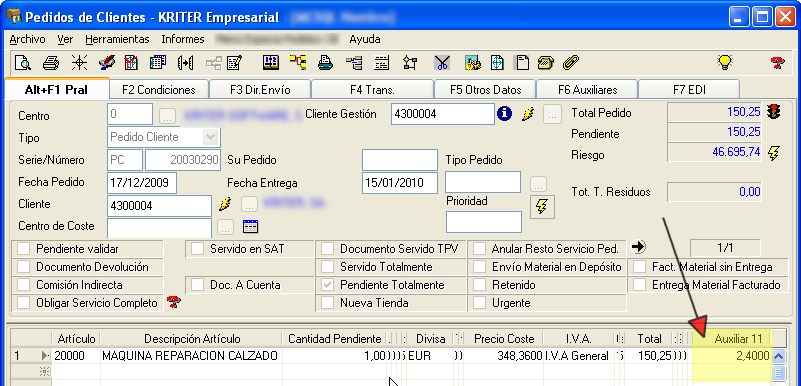Click the red question mark toolbar icon
The height and width of the screenshot is (386, 801).
click(x=777, y=63)
